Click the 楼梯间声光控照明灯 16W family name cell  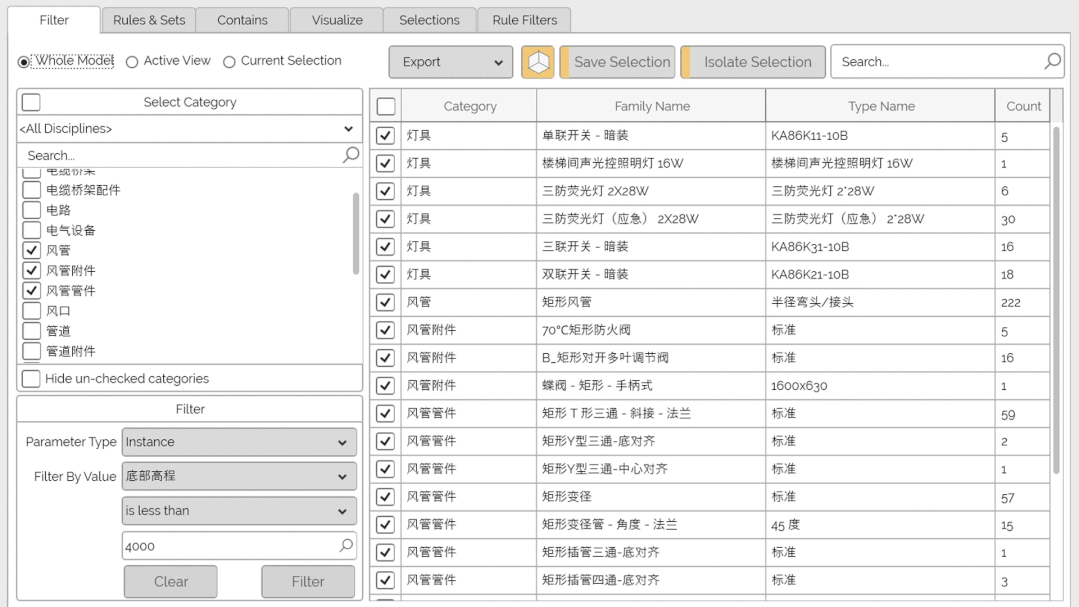coord(651,163)
